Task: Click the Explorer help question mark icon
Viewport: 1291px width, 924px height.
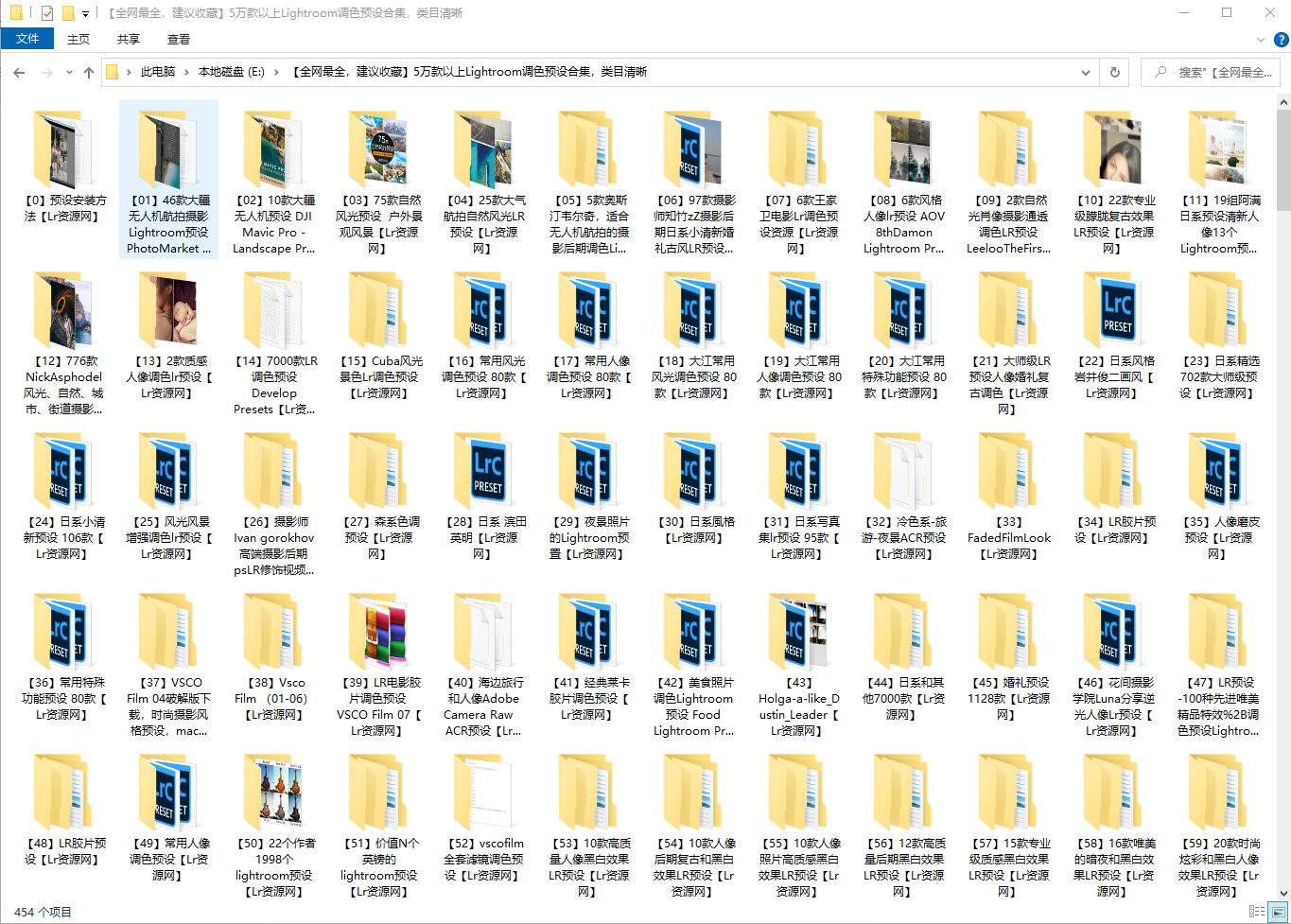Action: pos(1282,40)
